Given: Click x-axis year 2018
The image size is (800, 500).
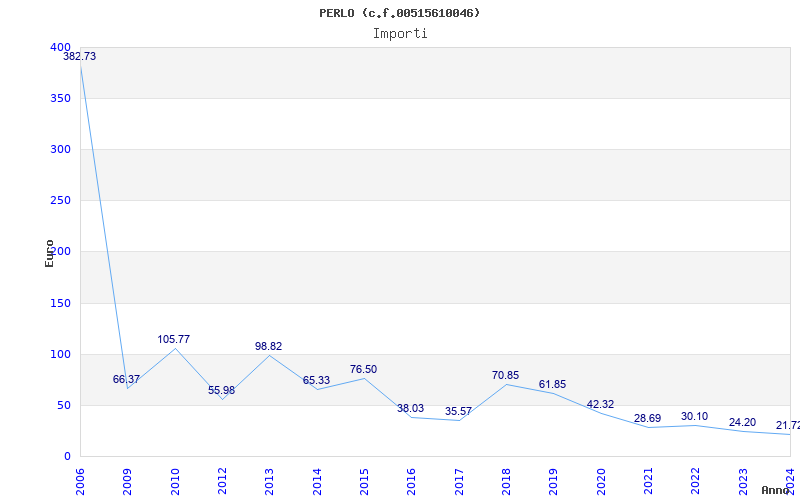Looking at the screenshot, I should pyautogui.click(x=506, y=481).
